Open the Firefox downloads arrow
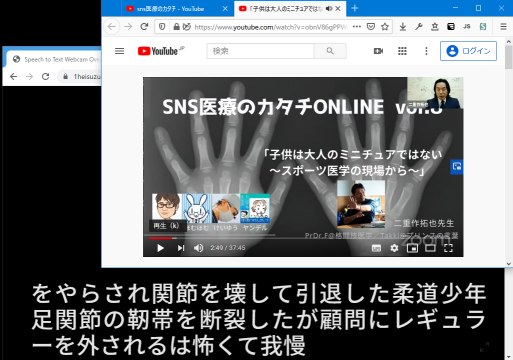Viewport: 513px width, 360px height. click(403, 27)
